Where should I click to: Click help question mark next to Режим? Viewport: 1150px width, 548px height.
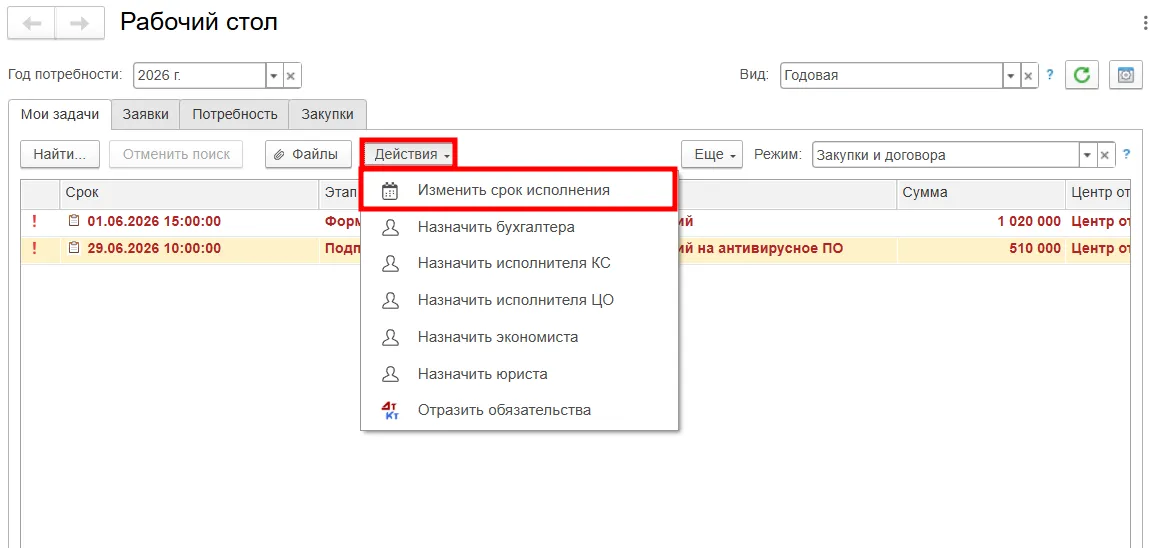click(x=1127, y=154)
